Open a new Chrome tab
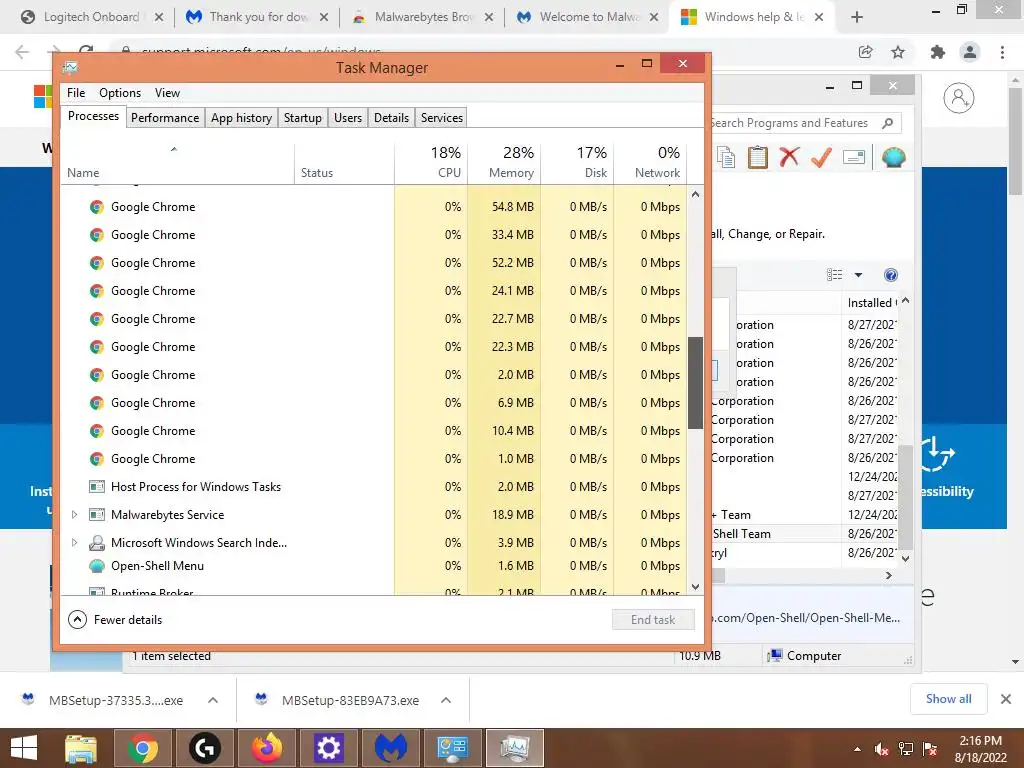Image resolution: width=1024 pixels, height=768 pixels. (x=857, y=17)
